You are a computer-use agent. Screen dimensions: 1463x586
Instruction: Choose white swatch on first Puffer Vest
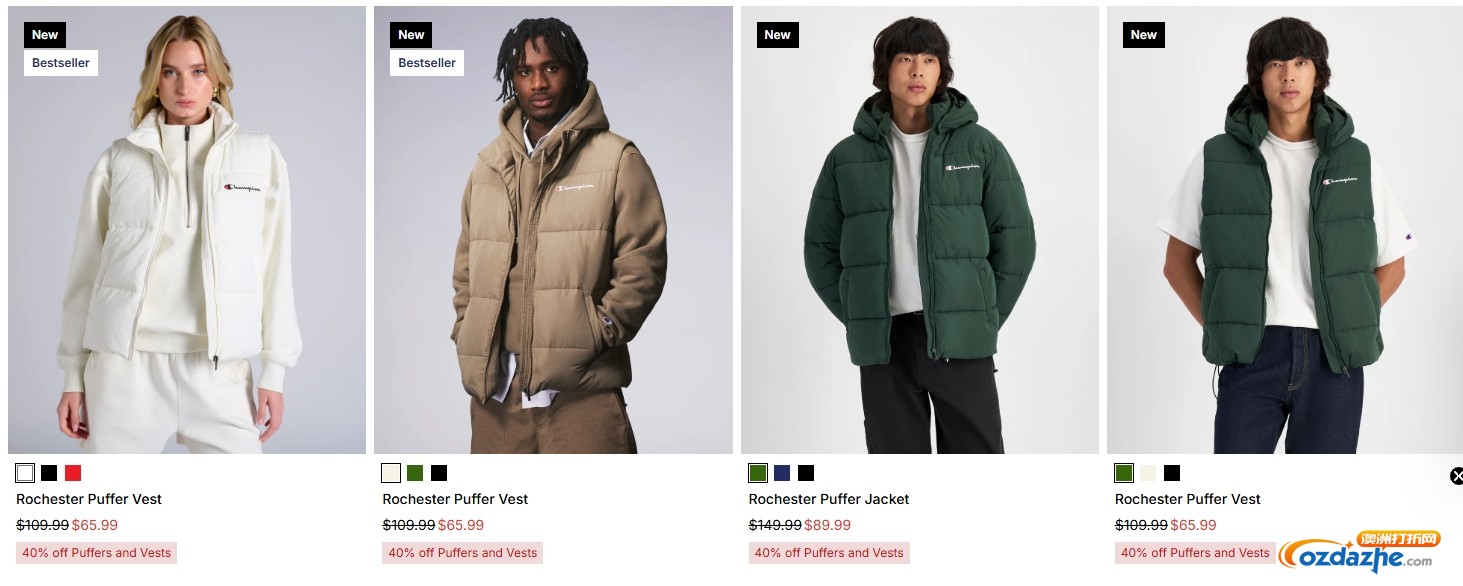(x=25, y=473)
